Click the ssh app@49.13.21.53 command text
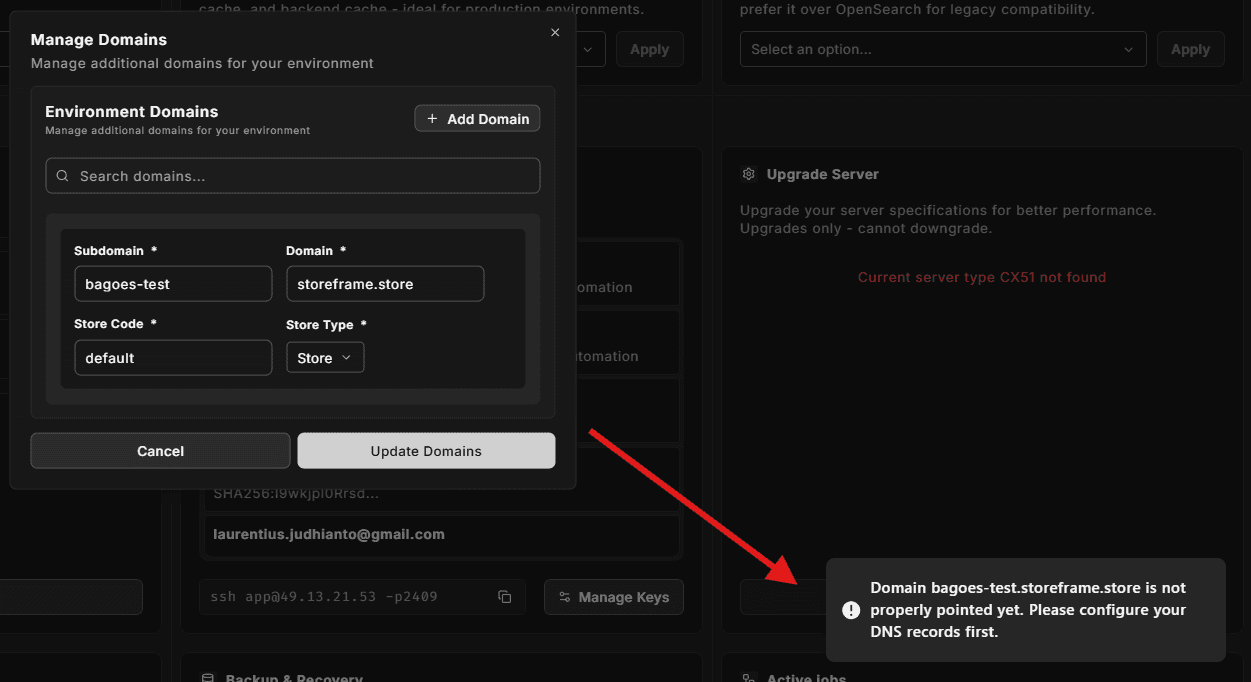This screenshot has width=1251, height=682. (x=324, y=597)
